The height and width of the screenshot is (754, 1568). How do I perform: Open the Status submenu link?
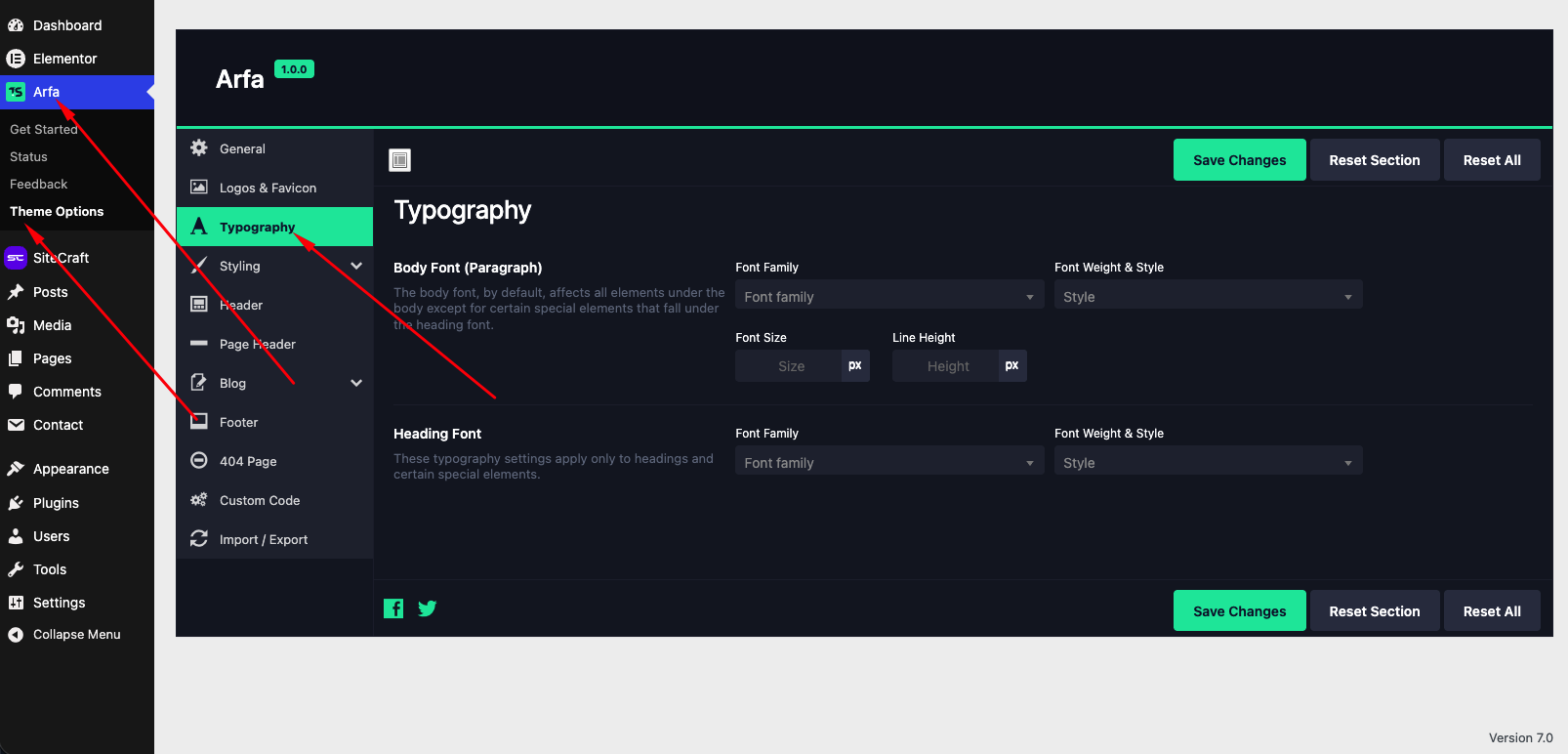click(28, 156)
